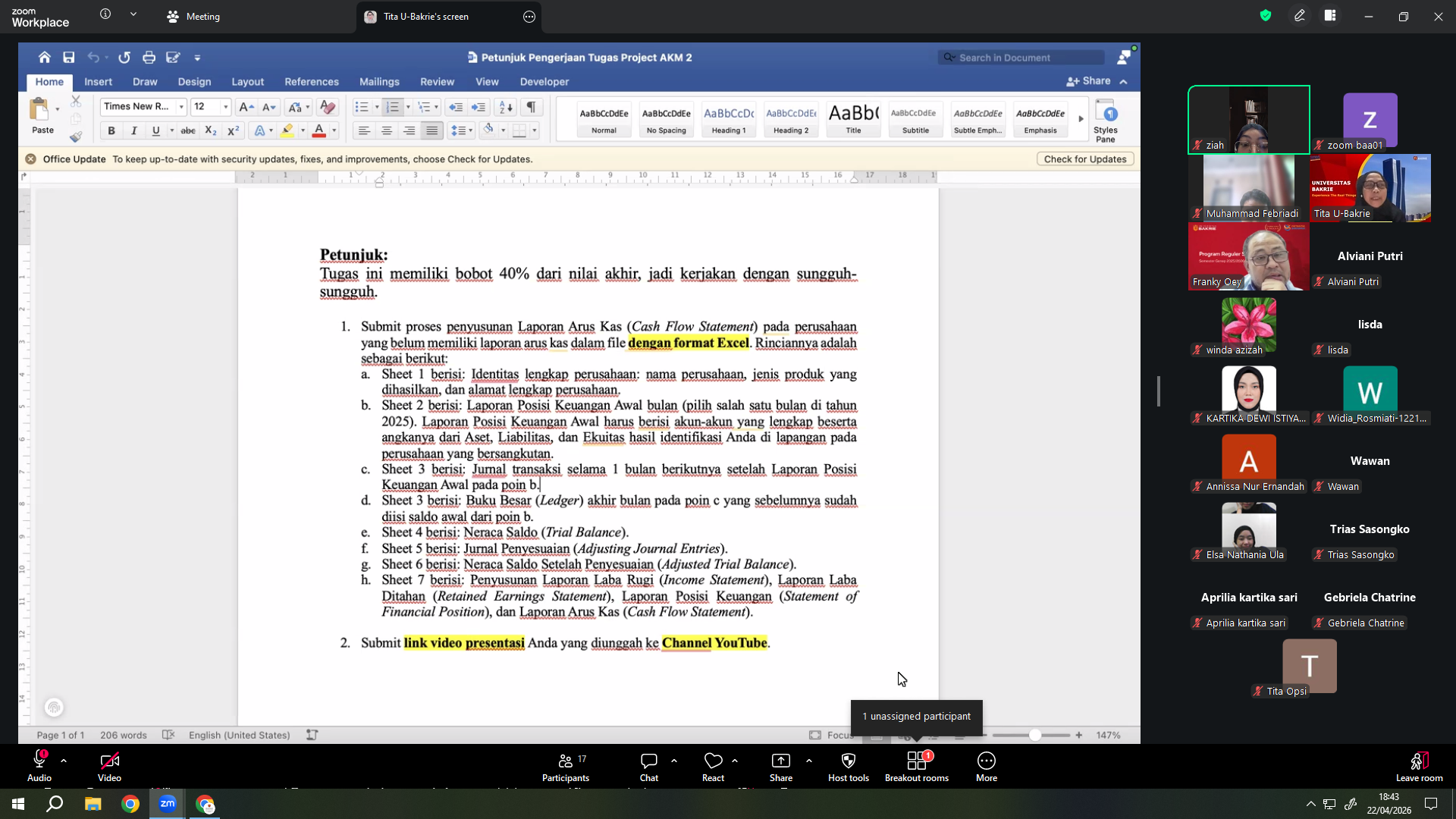
Task: Click the Align Right icon
Action: coord(409,131)
